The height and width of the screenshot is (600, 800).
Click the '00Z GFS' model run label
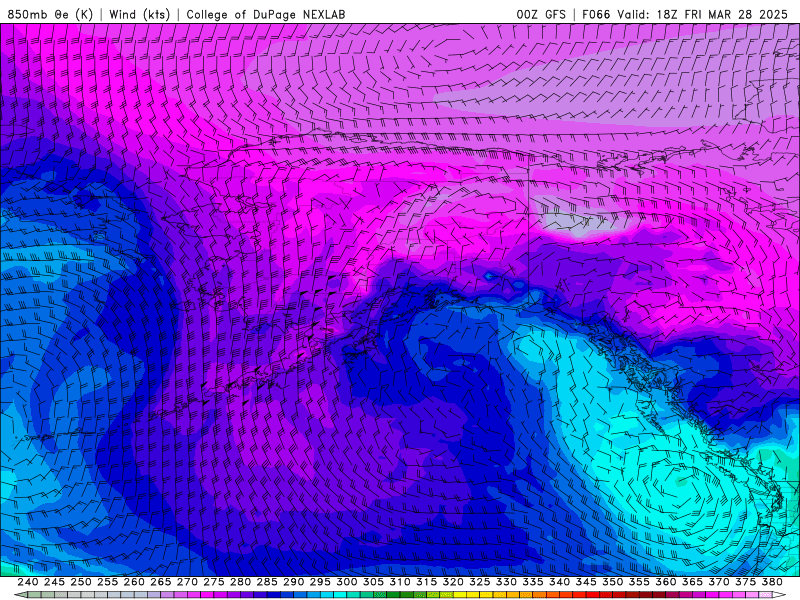[x=541, y=14]
